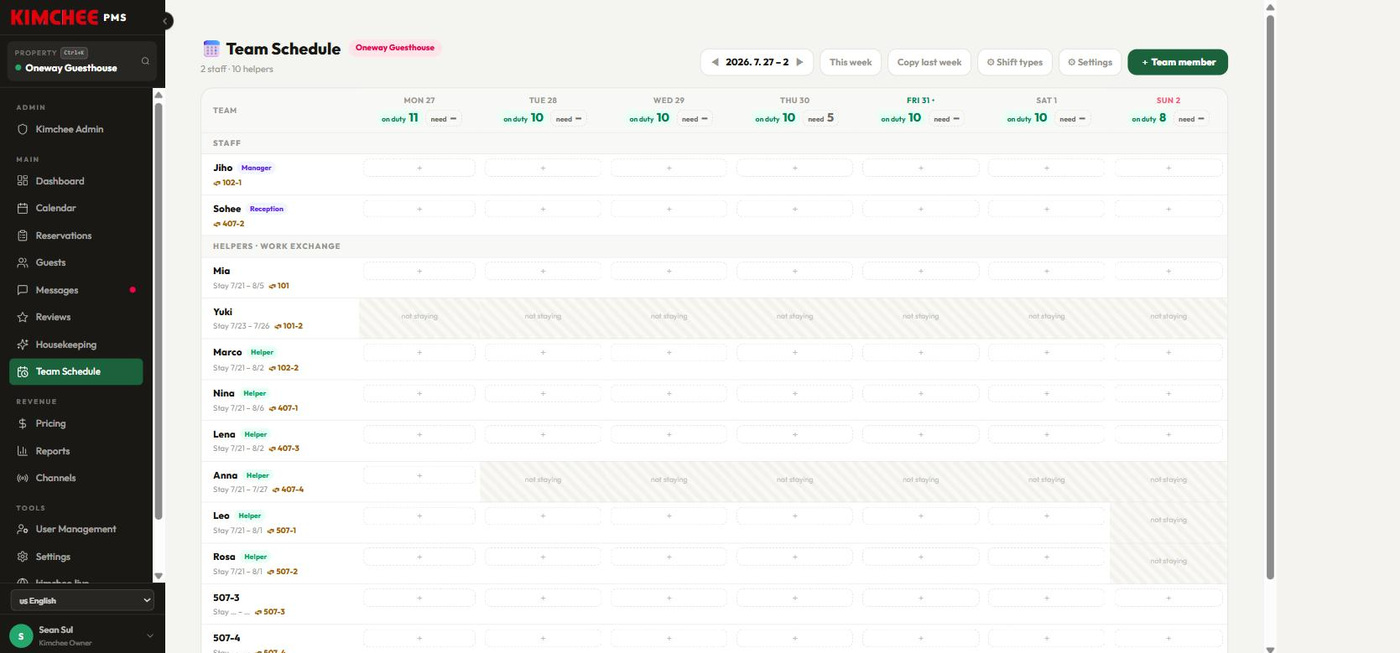The height and width of the screenshot is (653, 1400).
Task: Open the Reports page
Action: click(76, 451)
